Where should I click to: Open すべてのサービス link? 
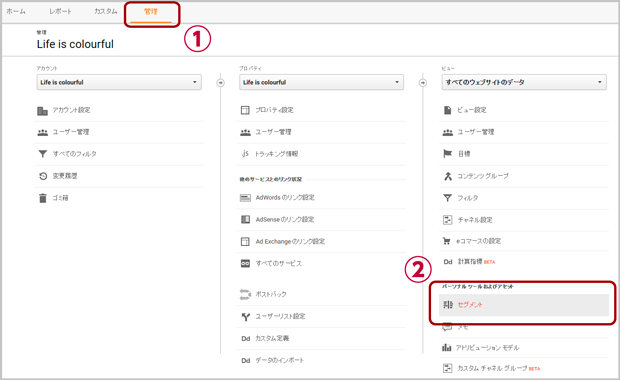pyautogui.click(x=279, y=263)
